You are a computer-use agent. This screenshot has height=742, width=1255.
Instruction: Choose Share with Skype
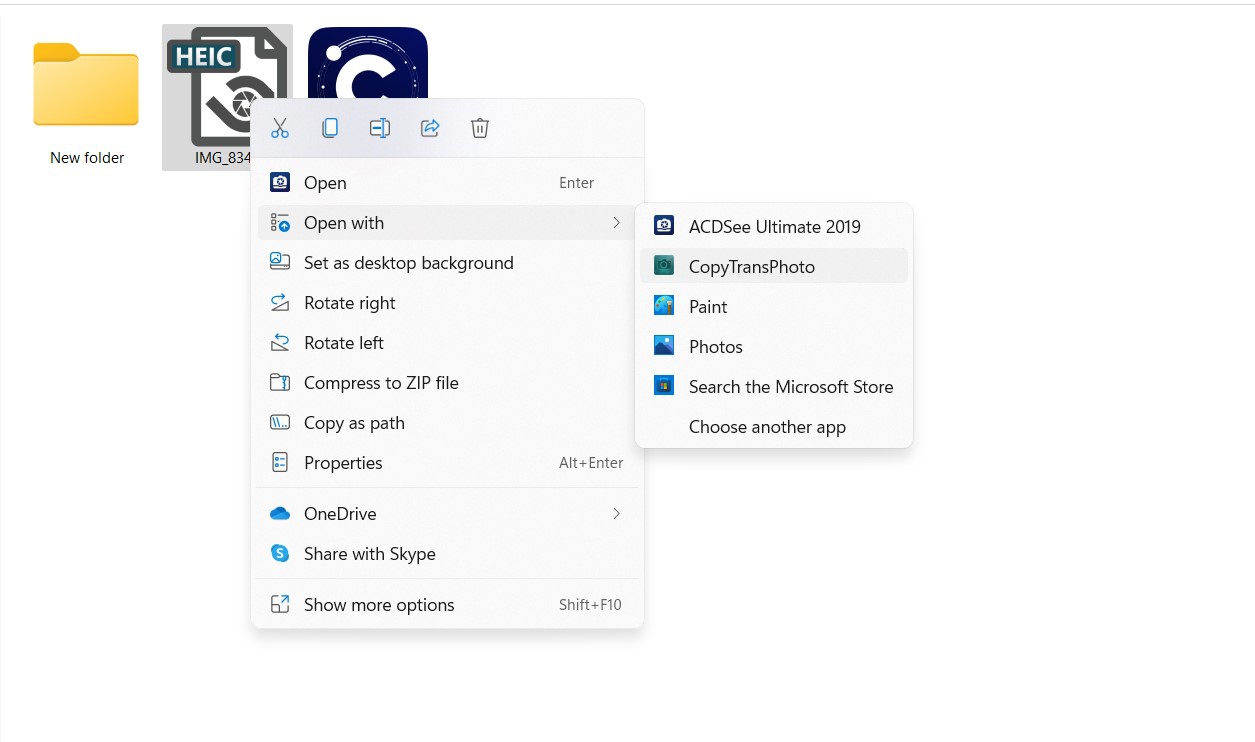pos(447,554)
